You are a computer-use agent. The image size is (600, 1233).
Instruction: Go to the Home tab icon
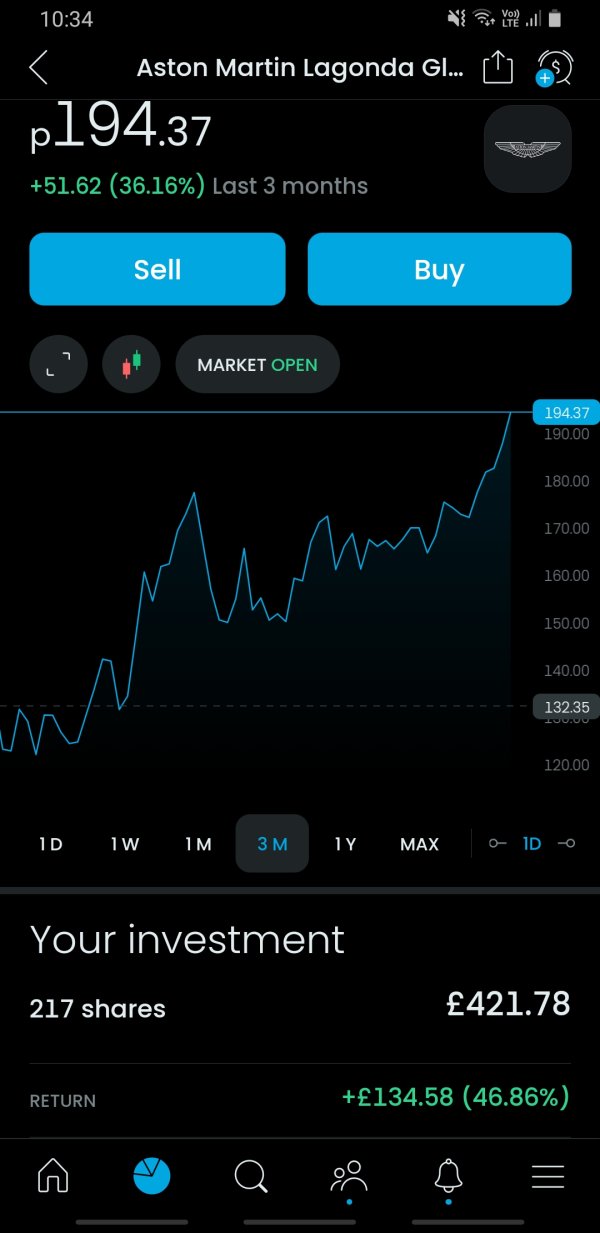pyautogui.click(x=53, y=1177)
